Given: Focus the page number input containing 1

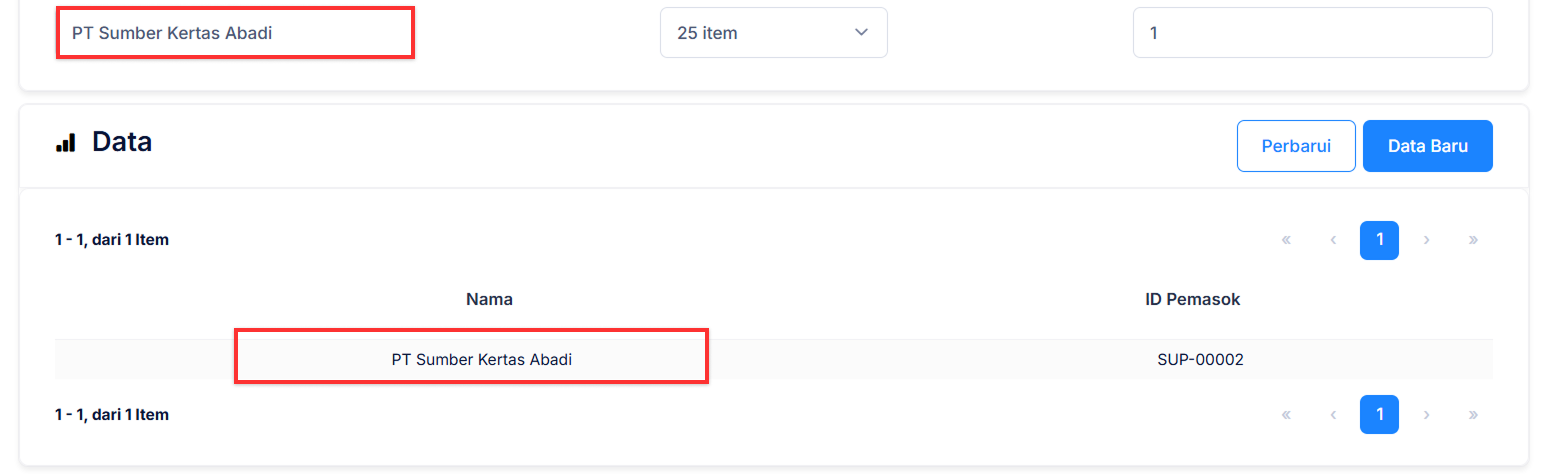Looking at the screenshot, I should (x=1312, y=33).
